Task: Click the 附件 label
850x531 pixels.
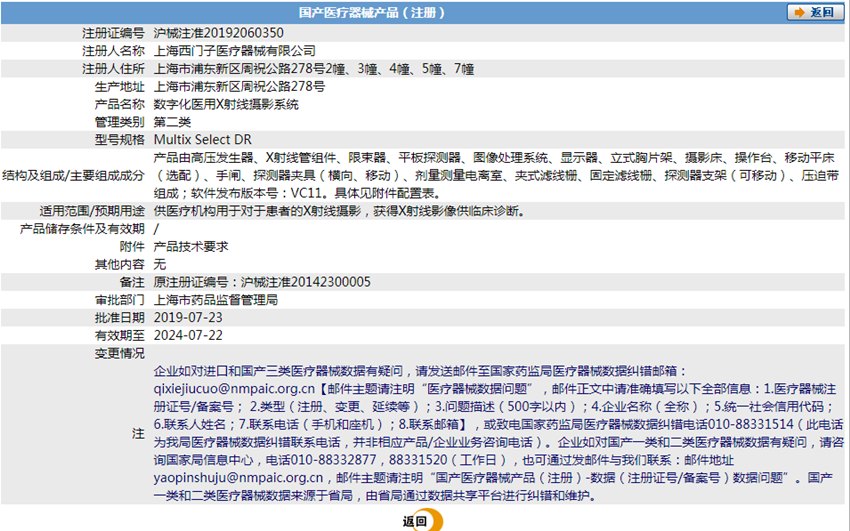Action: coord(132,247)
